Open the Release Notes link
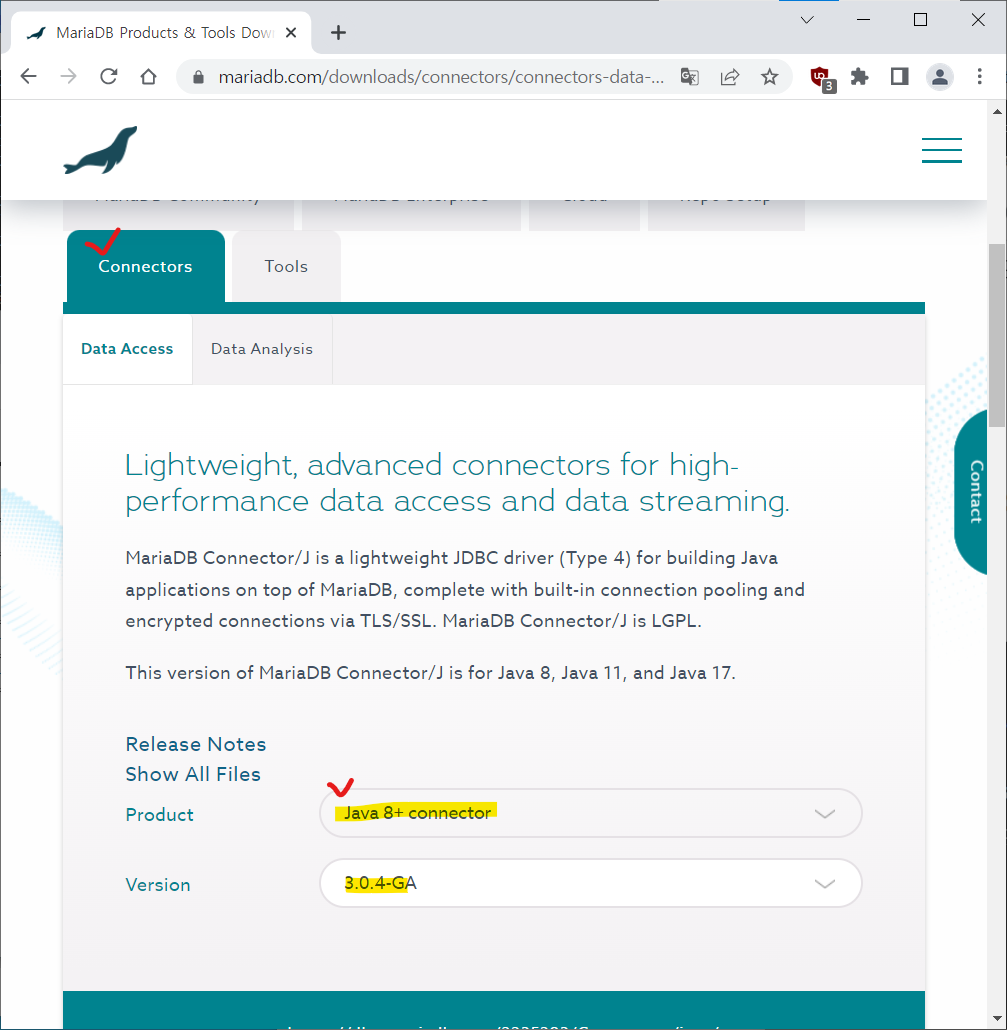 196,744
